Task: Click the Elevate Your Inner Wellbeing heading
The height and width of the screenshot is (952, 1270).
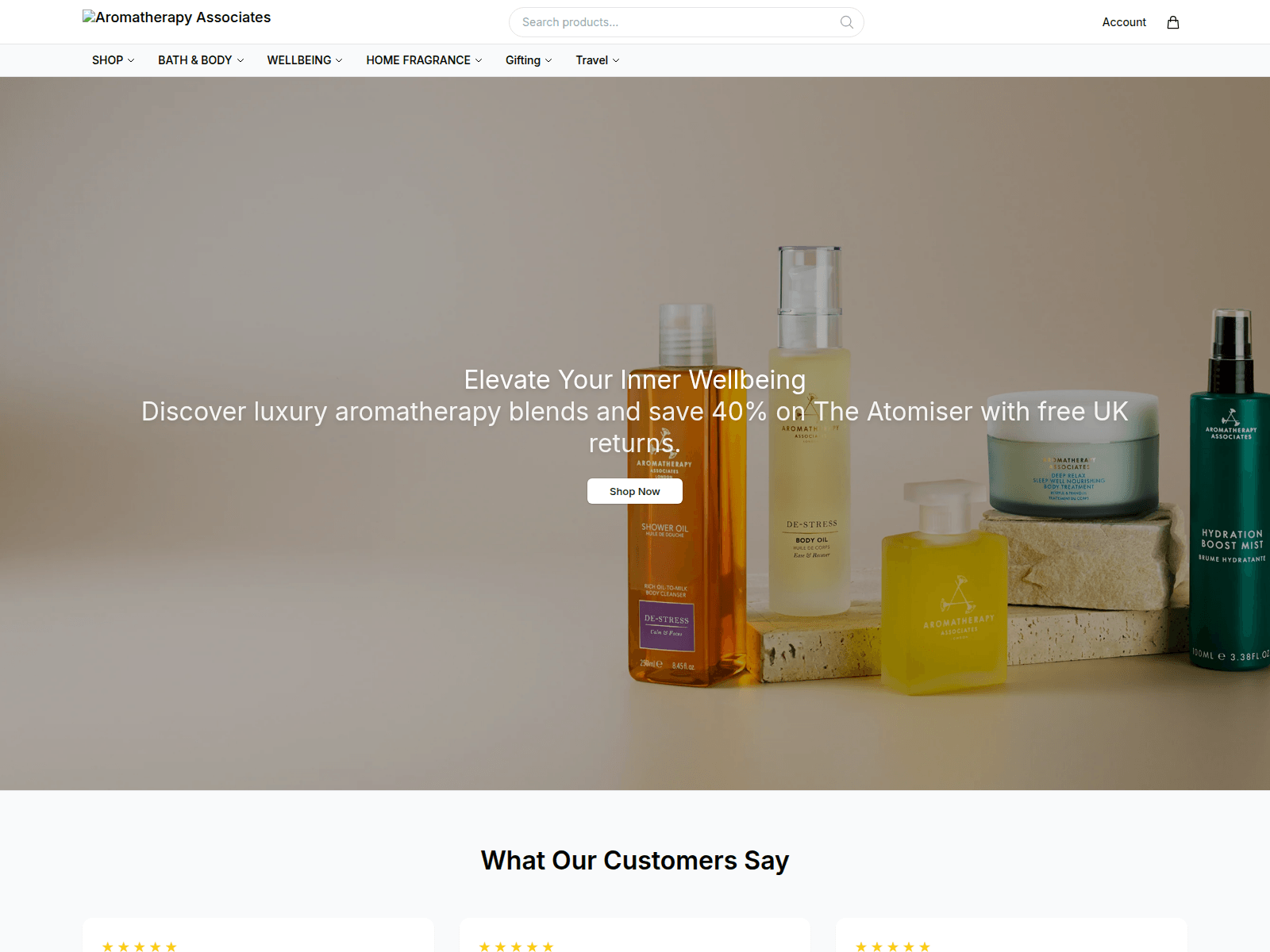Action: [635, 380]
